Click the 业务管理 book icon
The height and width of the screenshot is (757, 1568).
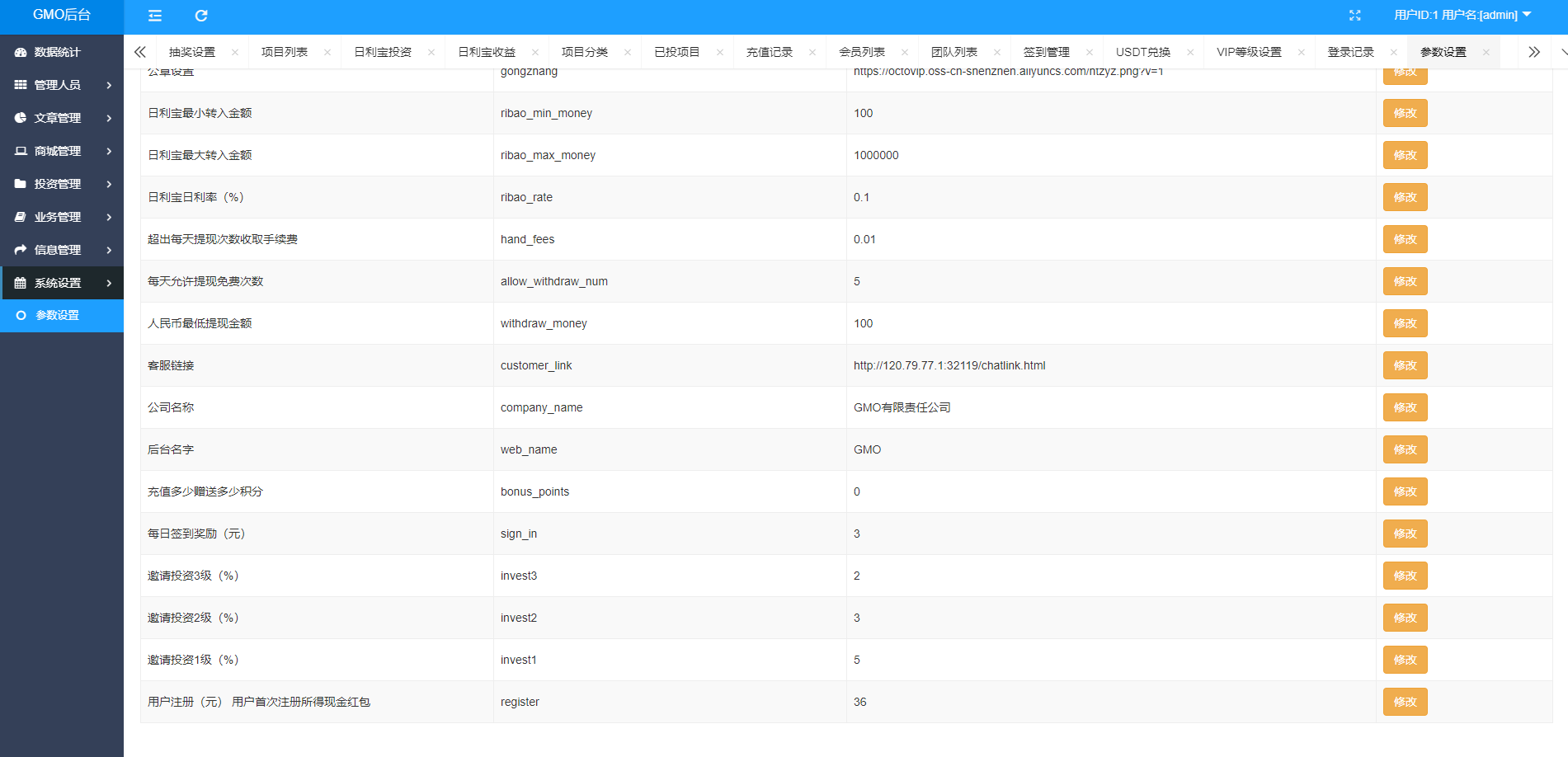pyautogui.click(x=20, y=216)
